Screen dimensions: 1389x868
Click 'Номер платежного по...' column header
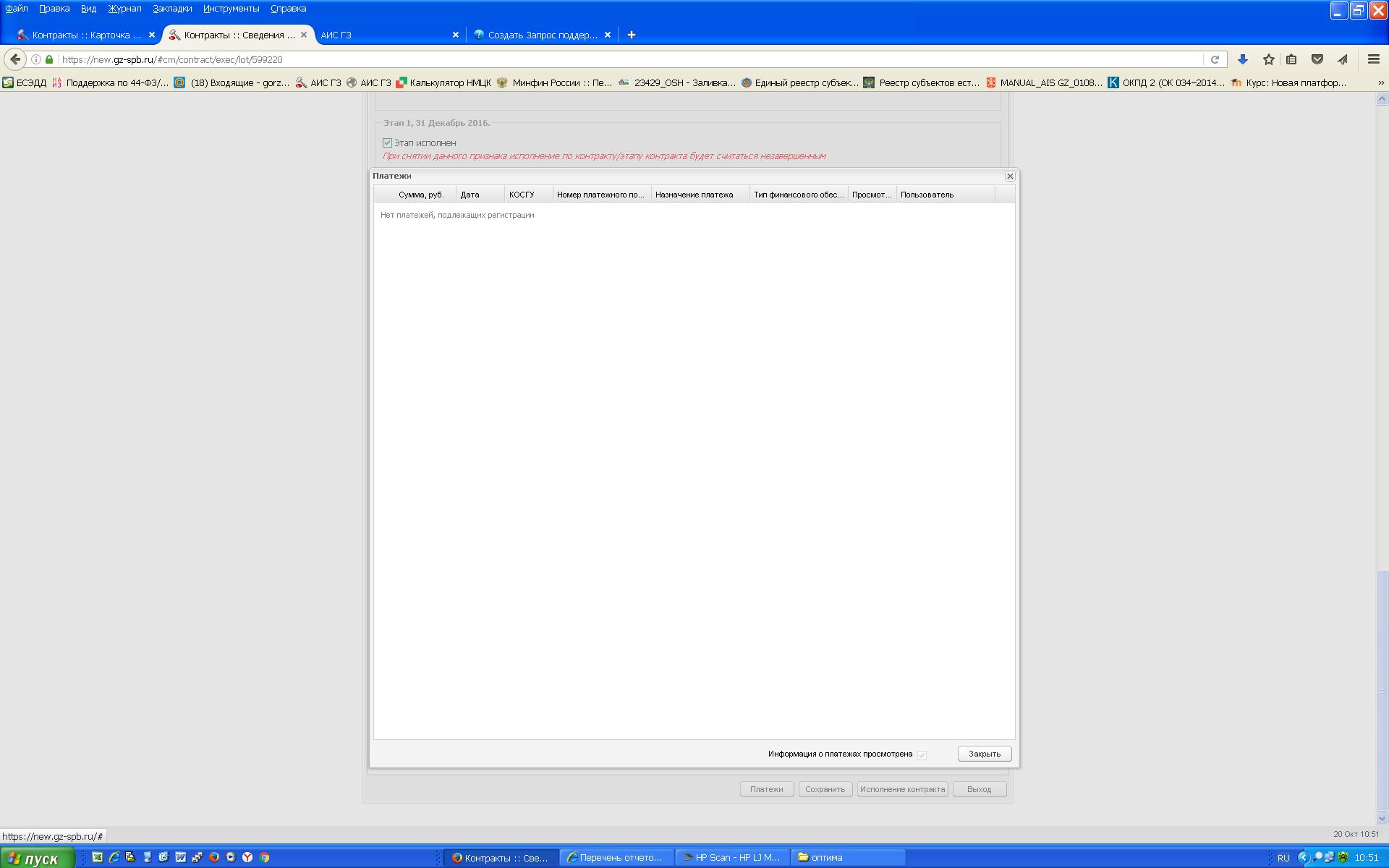602,195
